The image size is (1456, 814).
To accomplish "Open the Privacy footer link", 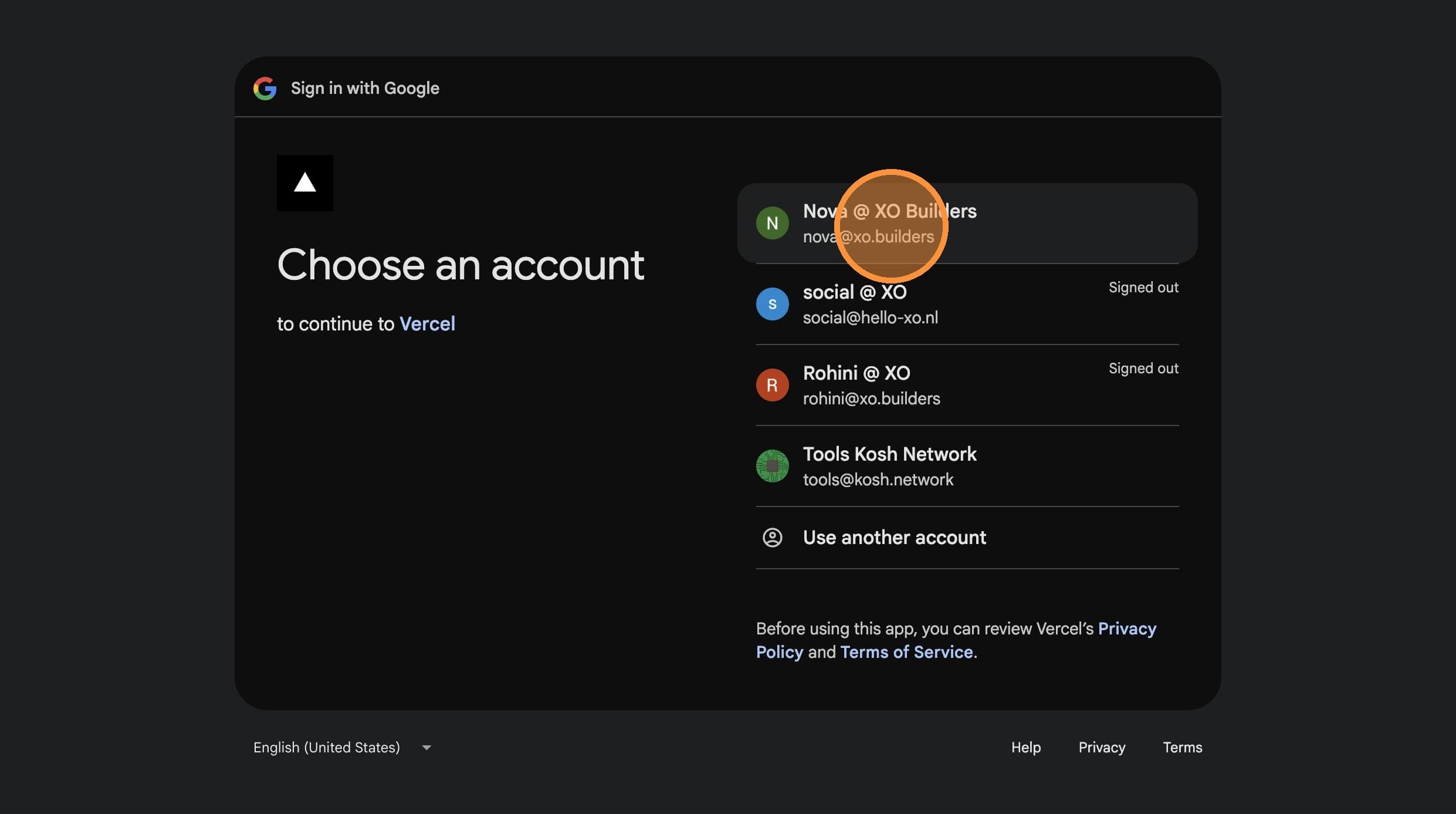I will (x=1102, y=748).
